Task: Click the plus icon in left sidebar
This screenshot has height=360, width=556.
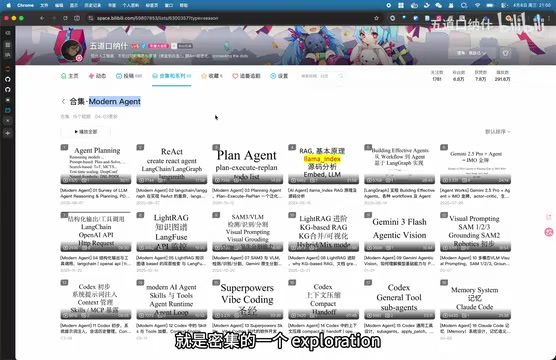Action: pyautogui.click(x=8, y=133)
